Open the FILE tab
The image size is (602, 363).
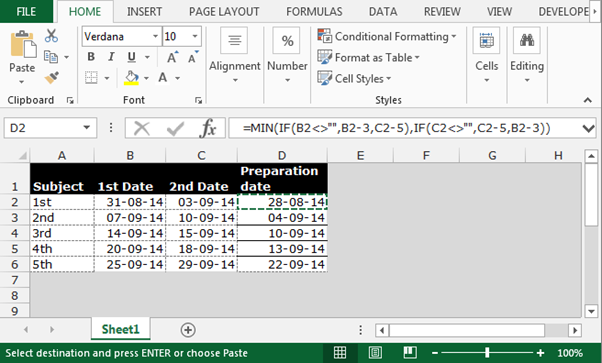coord(26,12)
